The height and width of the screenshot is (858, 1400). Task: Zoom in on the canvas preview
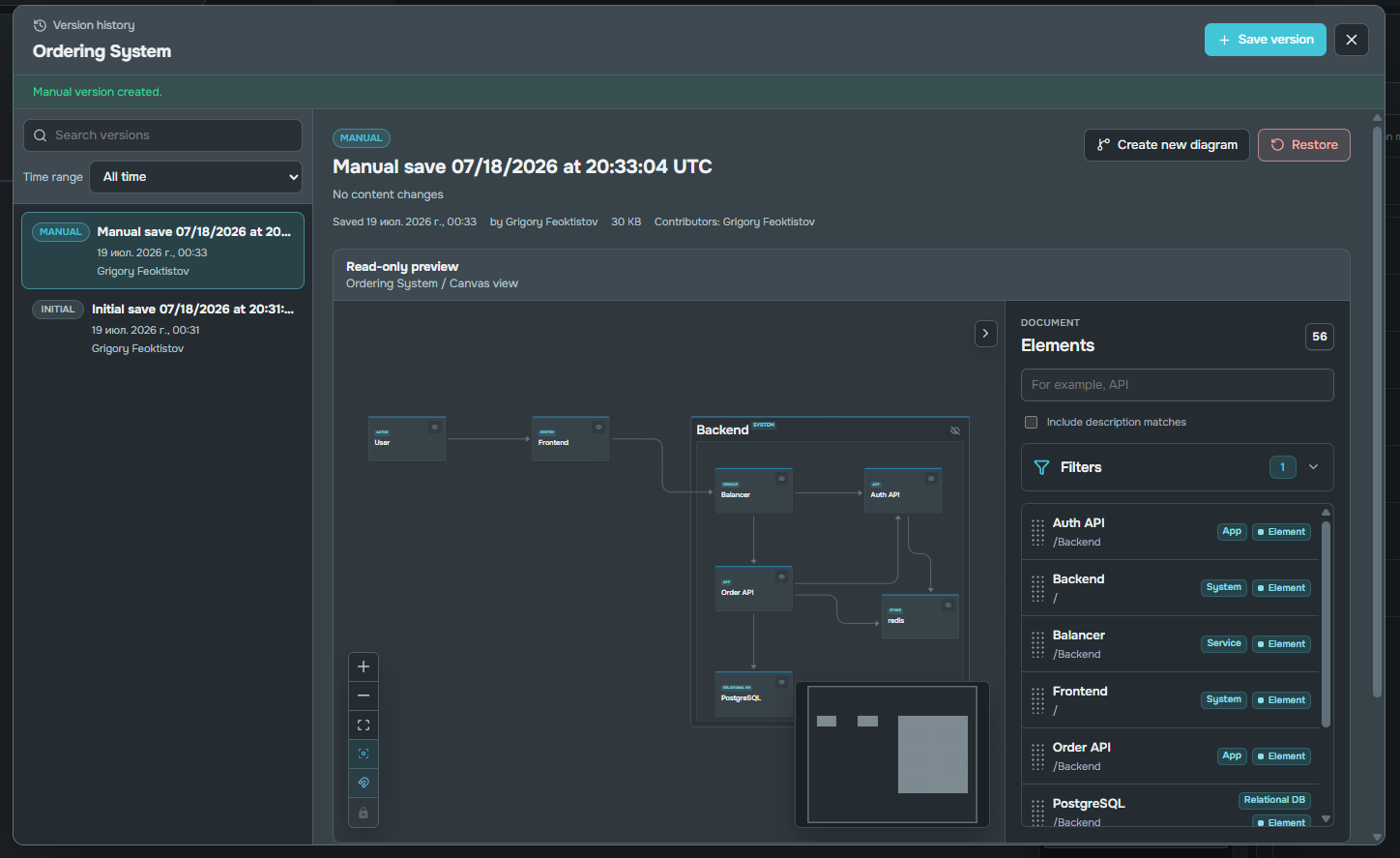364,666
